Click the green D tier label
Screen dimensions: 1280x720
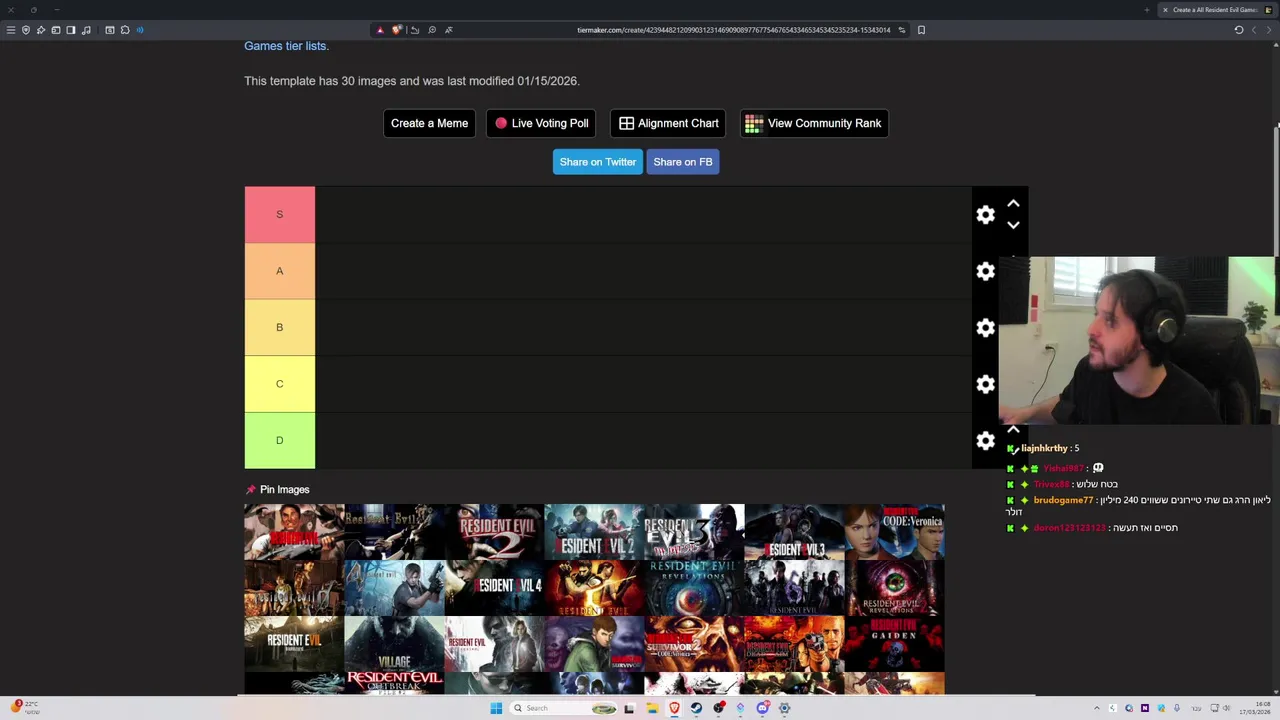pos(280,440)
